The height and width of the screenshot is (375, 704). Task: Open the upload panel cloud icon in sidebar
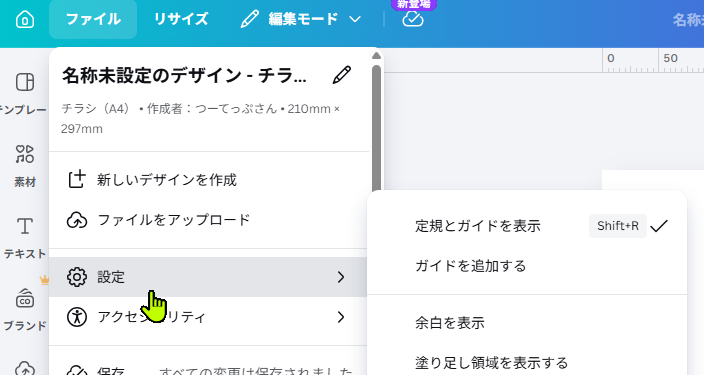25,368
